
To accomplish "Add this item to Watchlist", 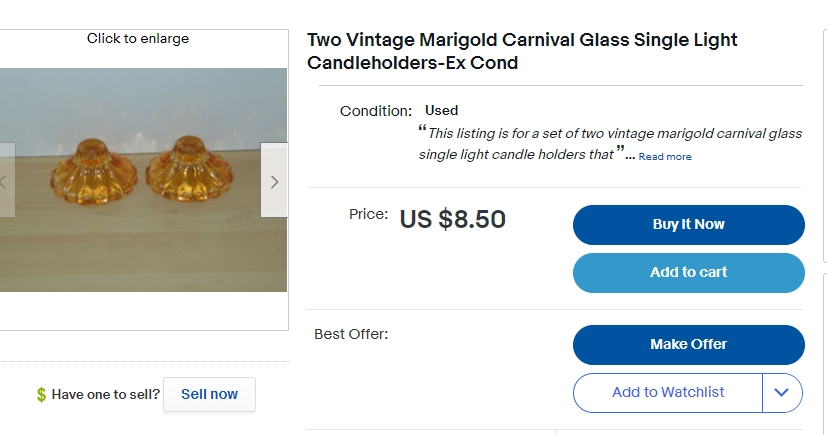I will (667, 393).
